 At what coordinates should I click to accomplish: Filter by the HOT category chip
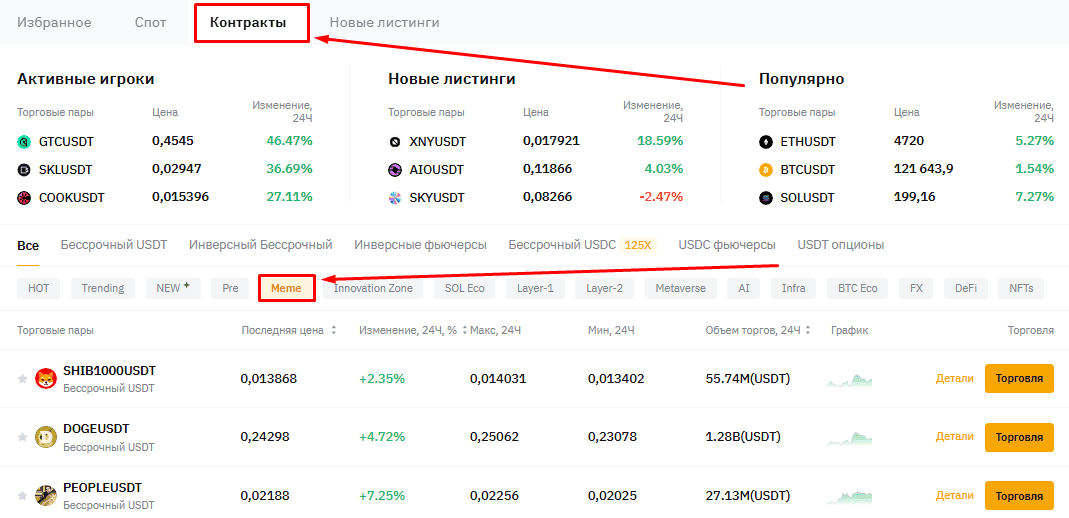point(39,288)
